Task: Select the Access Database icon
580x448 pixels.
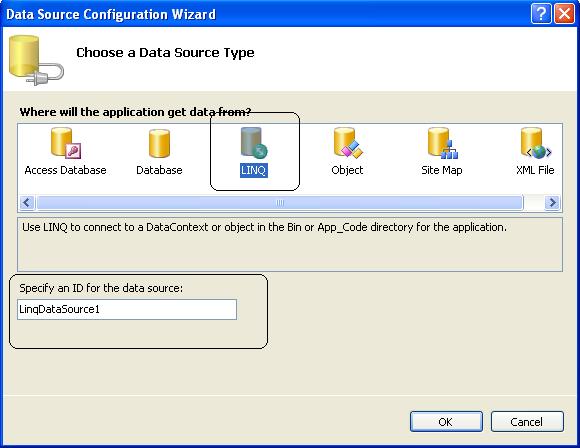Action: tap(66, 143)
